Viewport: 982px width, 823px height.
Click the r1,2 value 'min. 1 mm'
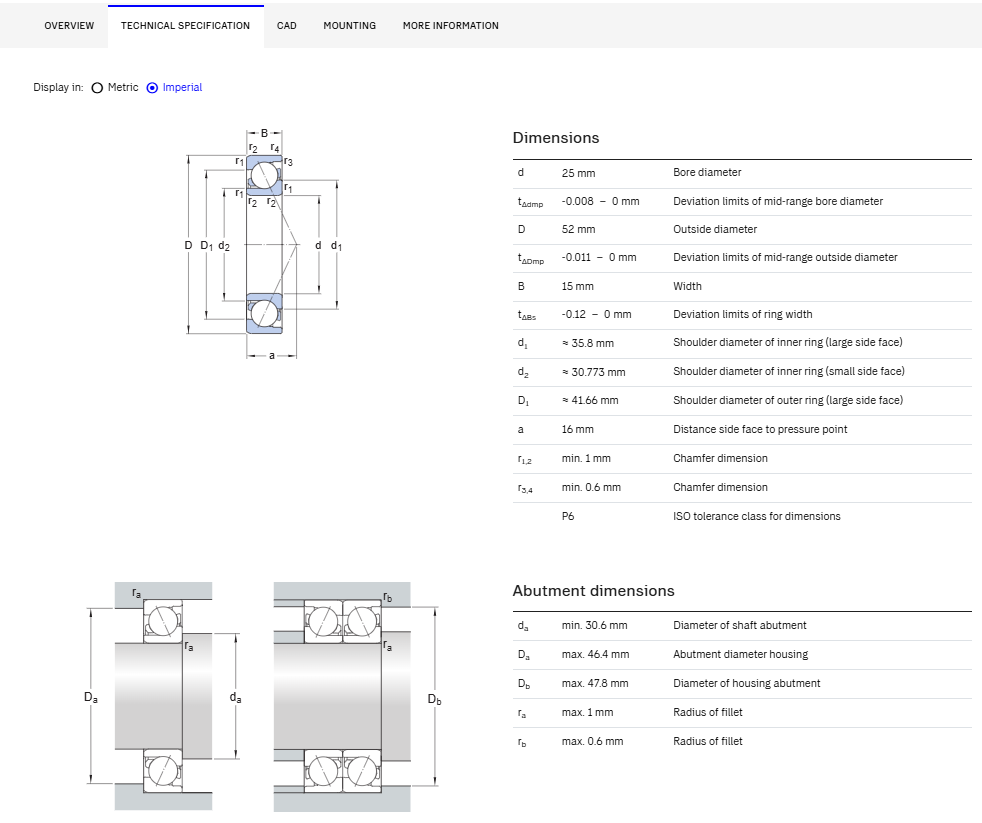586,458
